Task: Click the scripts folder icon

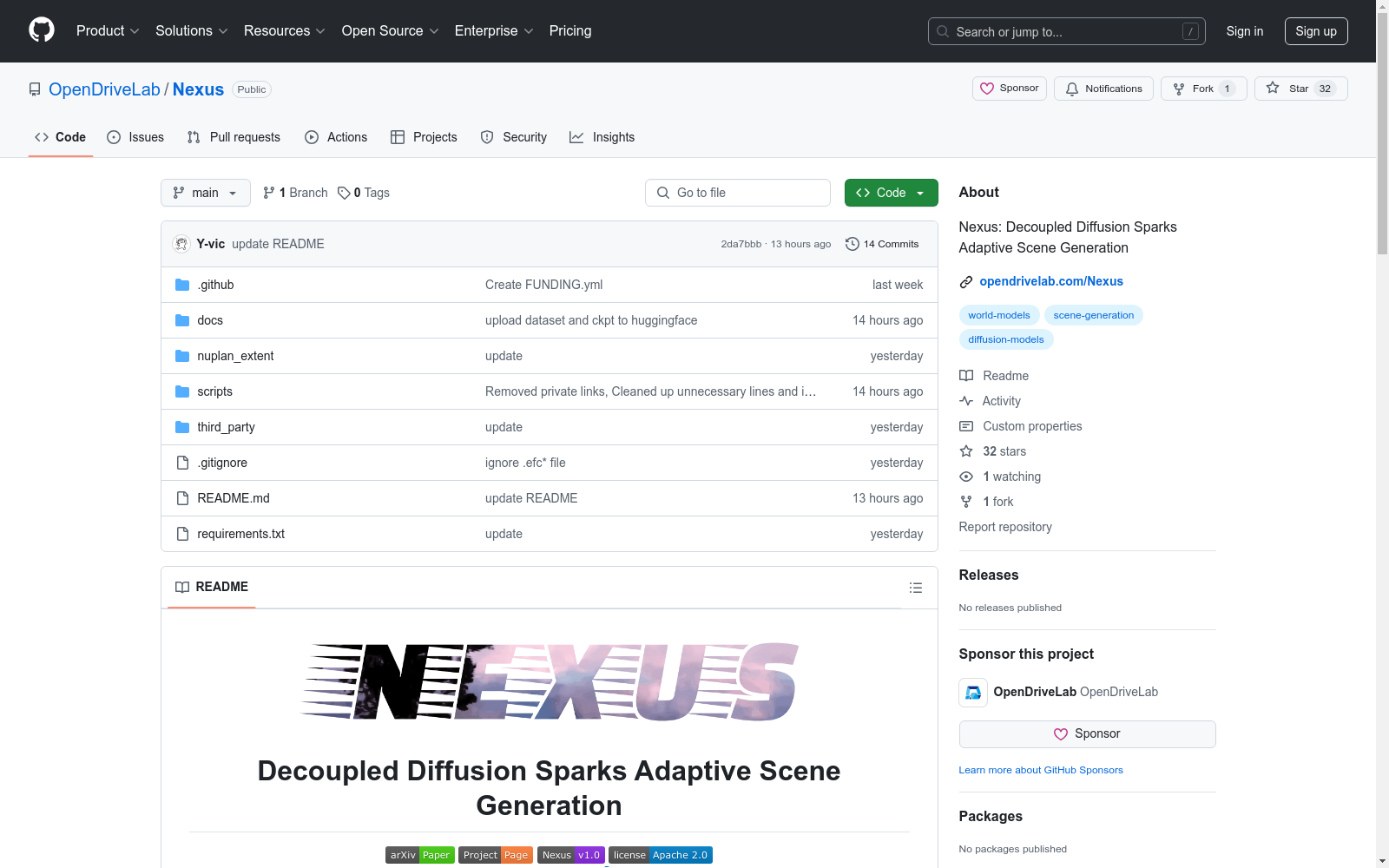Action: (x=182, y=391)
